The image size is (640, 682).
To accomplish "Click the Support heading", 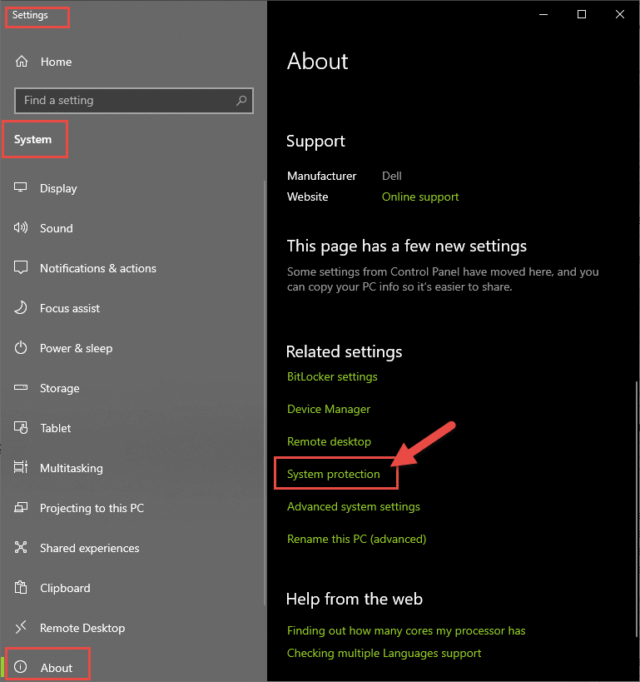I will [315, 141].
